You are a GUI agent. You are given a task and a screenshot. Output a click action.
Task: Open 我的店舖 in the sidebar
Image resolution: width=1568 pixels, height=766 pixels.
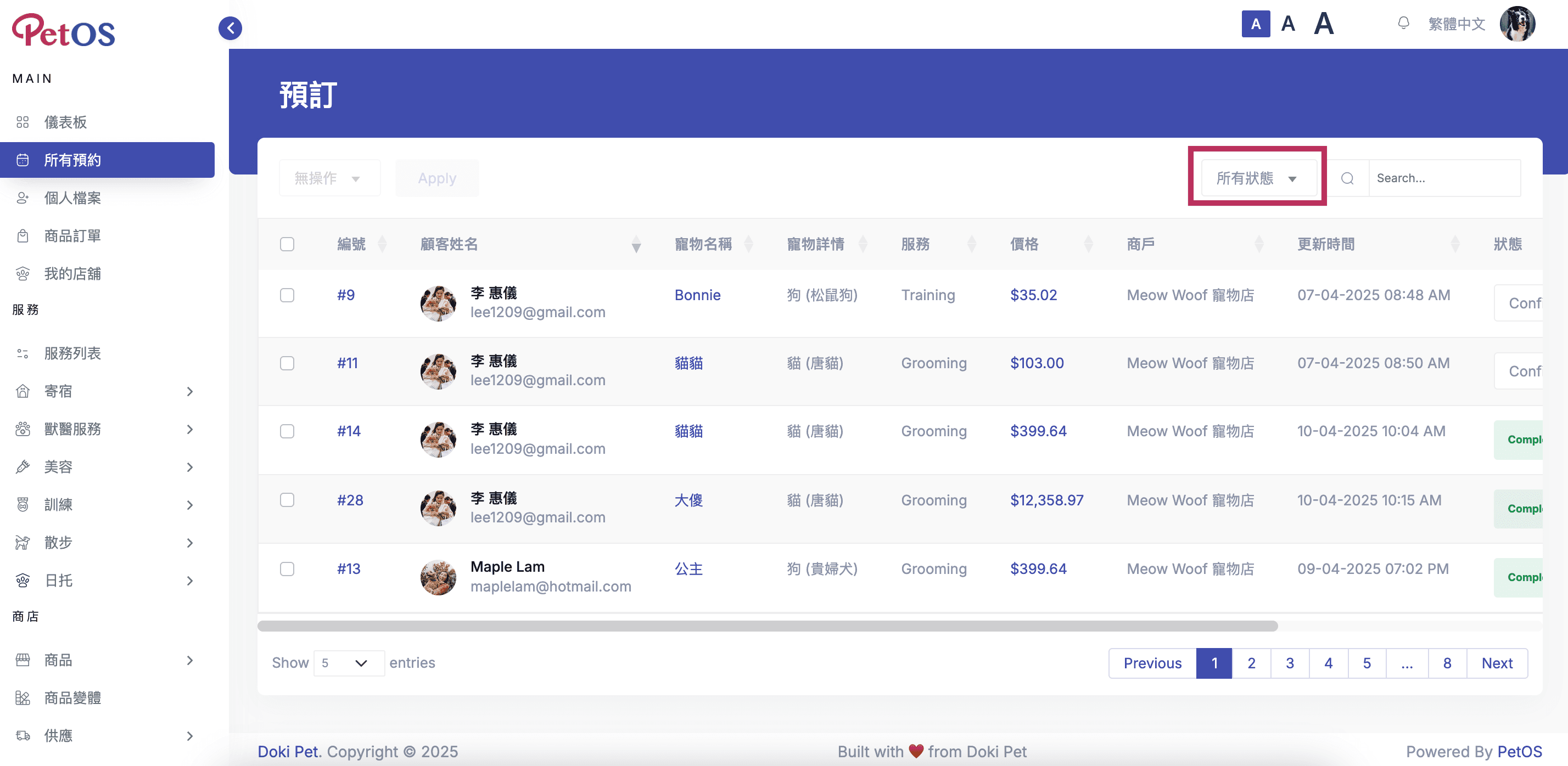tap(107, 274)
